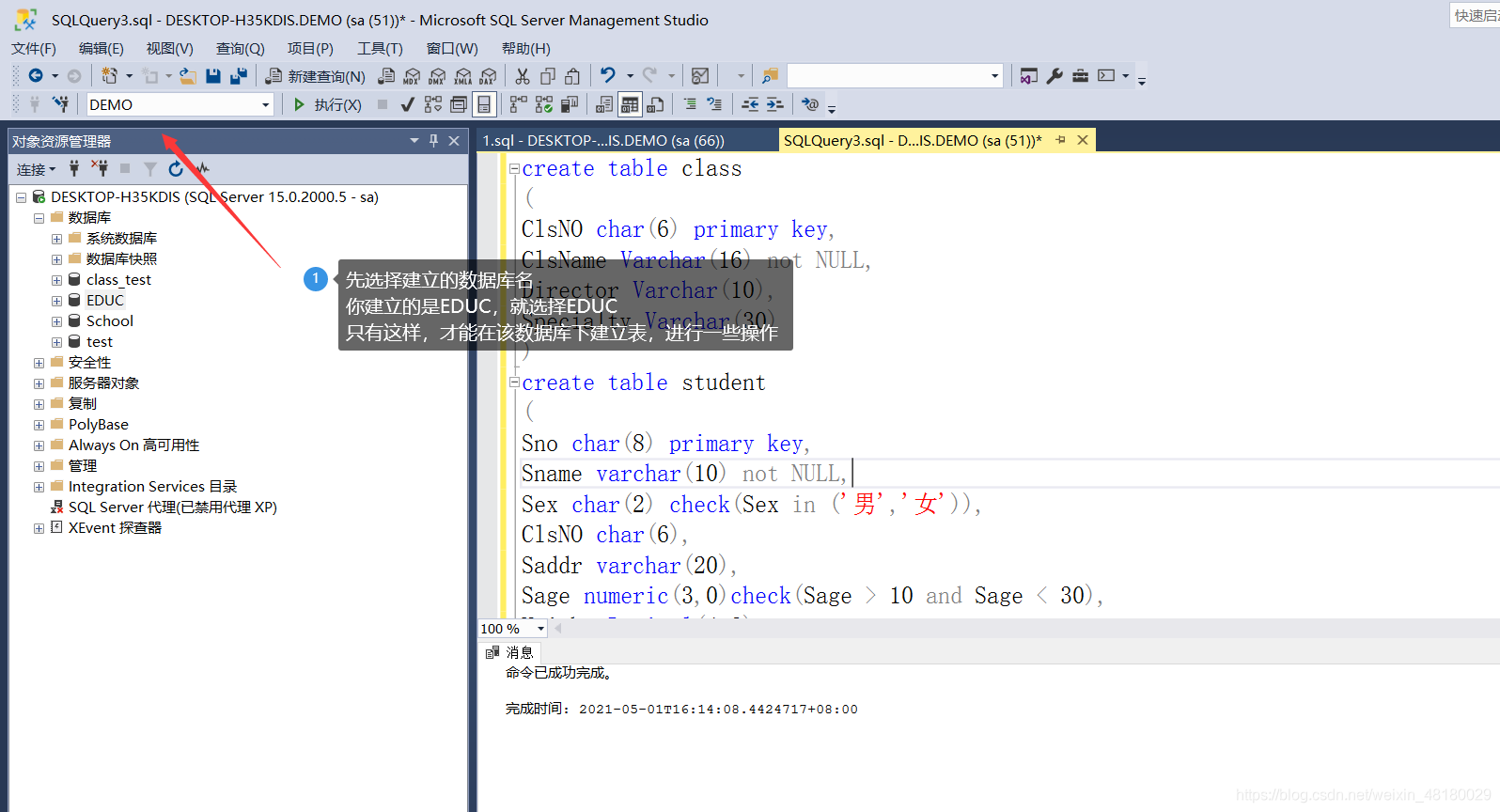The image size is (1500, 812).
Task: Toggle IntelliSense Enabled icon
Action: [x=484, y=104]
